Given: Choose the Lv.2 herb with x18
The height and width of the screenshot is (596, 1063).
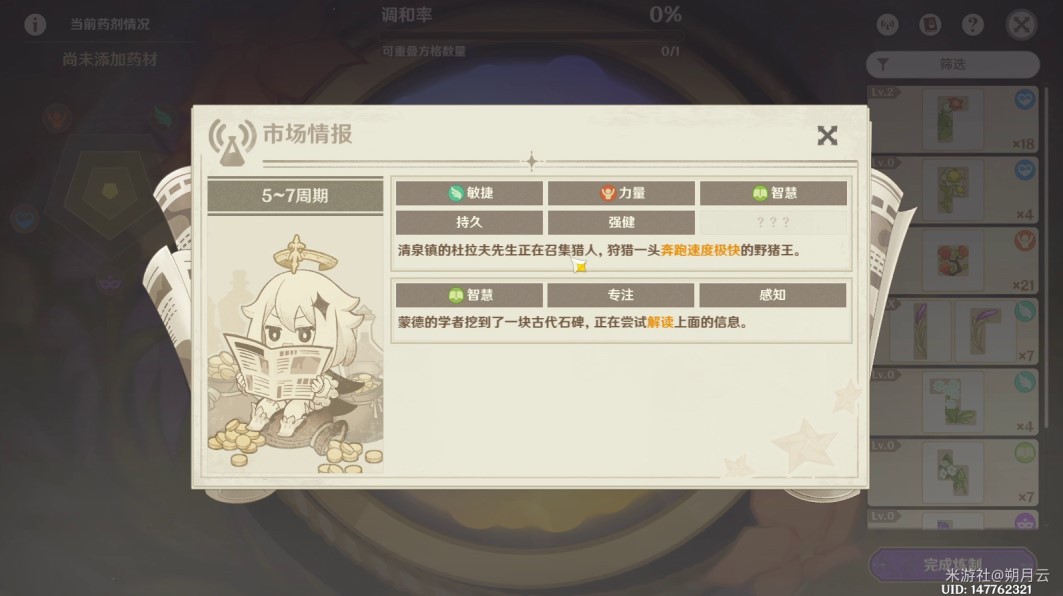Looking at the screenshot, I should pyautogui.click(x=952, y=119).
